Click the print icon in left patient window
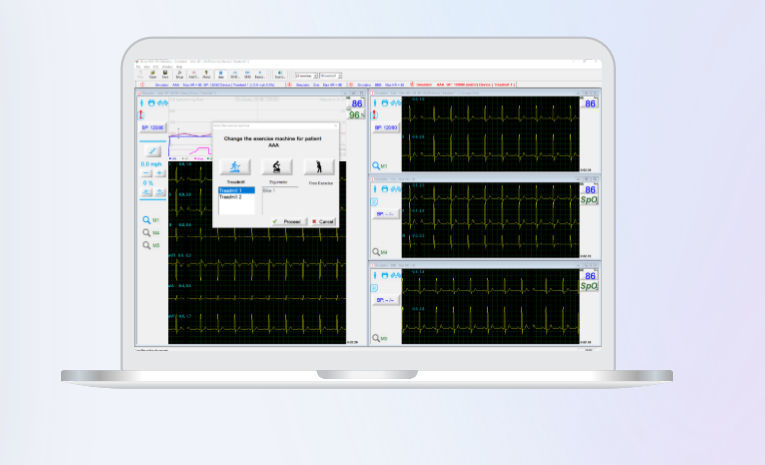 [152, 102]
